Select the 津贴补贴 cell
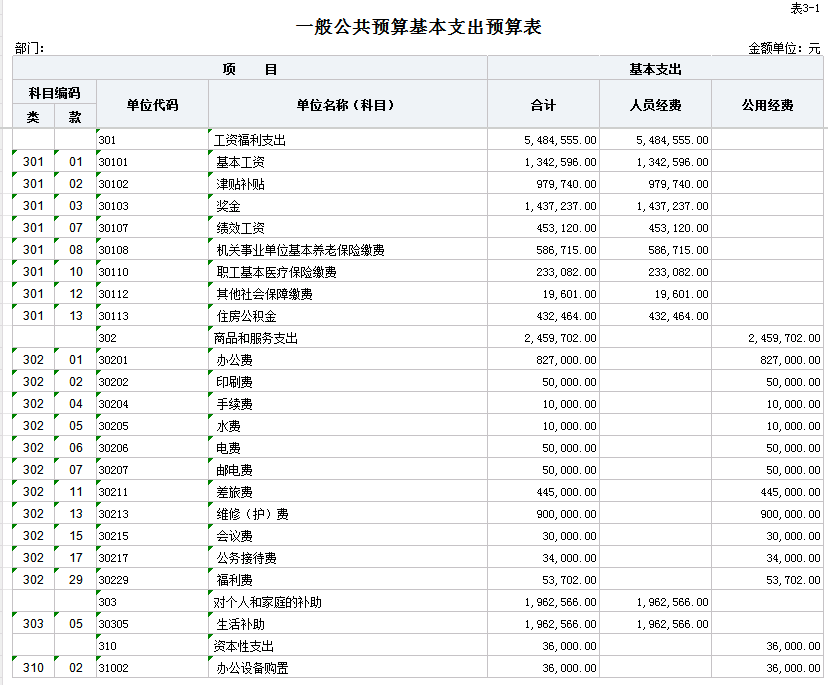 click(347, 184)
